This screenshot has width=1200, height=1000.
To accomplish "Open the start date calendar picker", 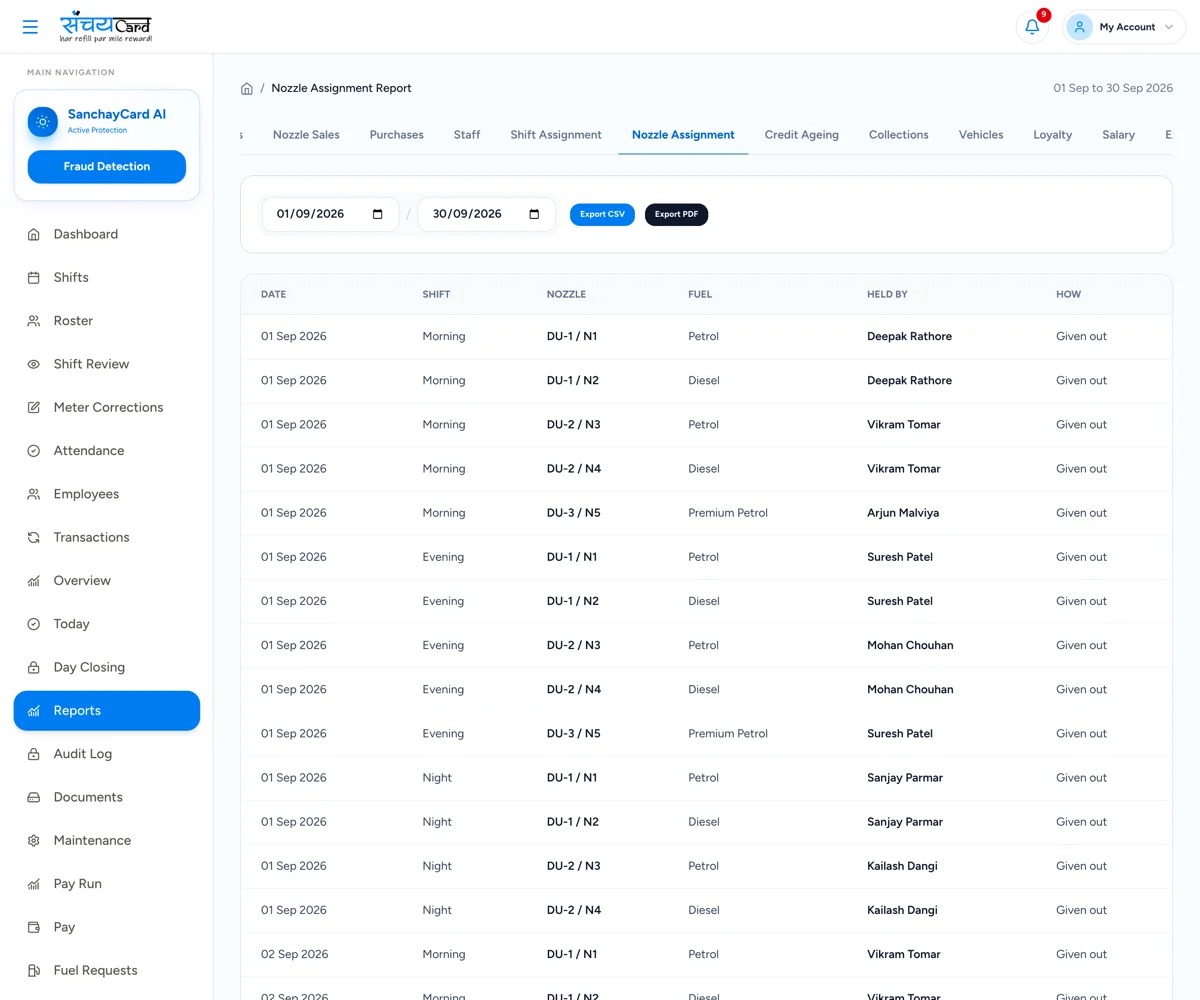I will (377, 214).
